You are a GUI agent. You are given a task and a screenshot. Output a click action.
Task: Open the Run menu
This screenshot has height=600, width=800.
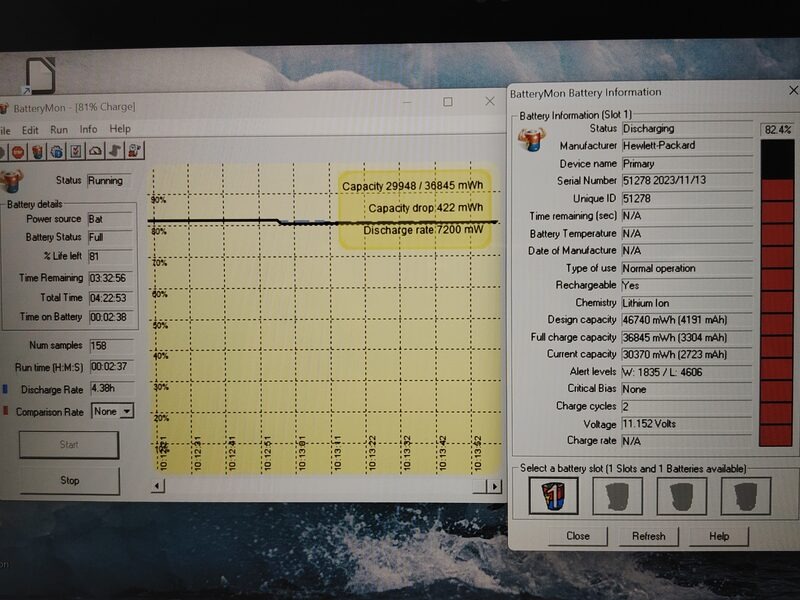[59, 130]
